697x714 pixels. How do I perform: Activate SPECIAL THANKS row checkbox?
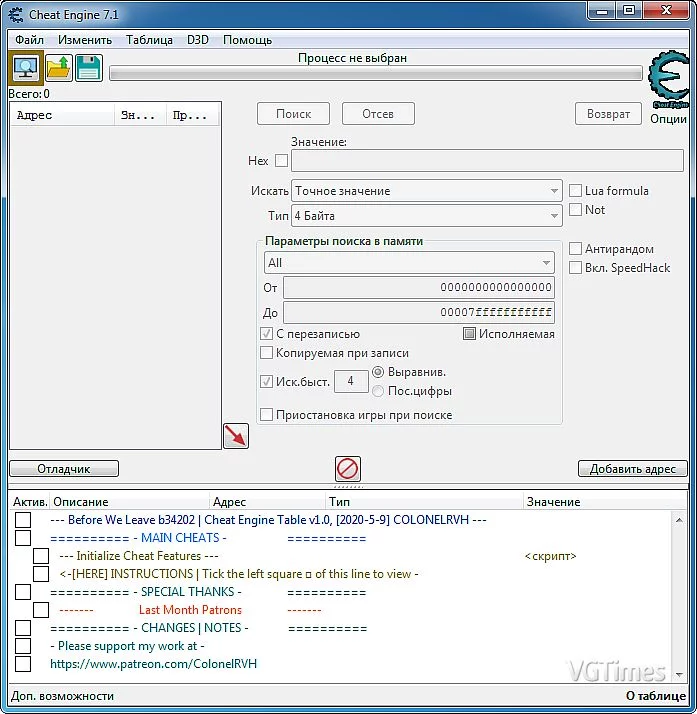coord(23,592)
